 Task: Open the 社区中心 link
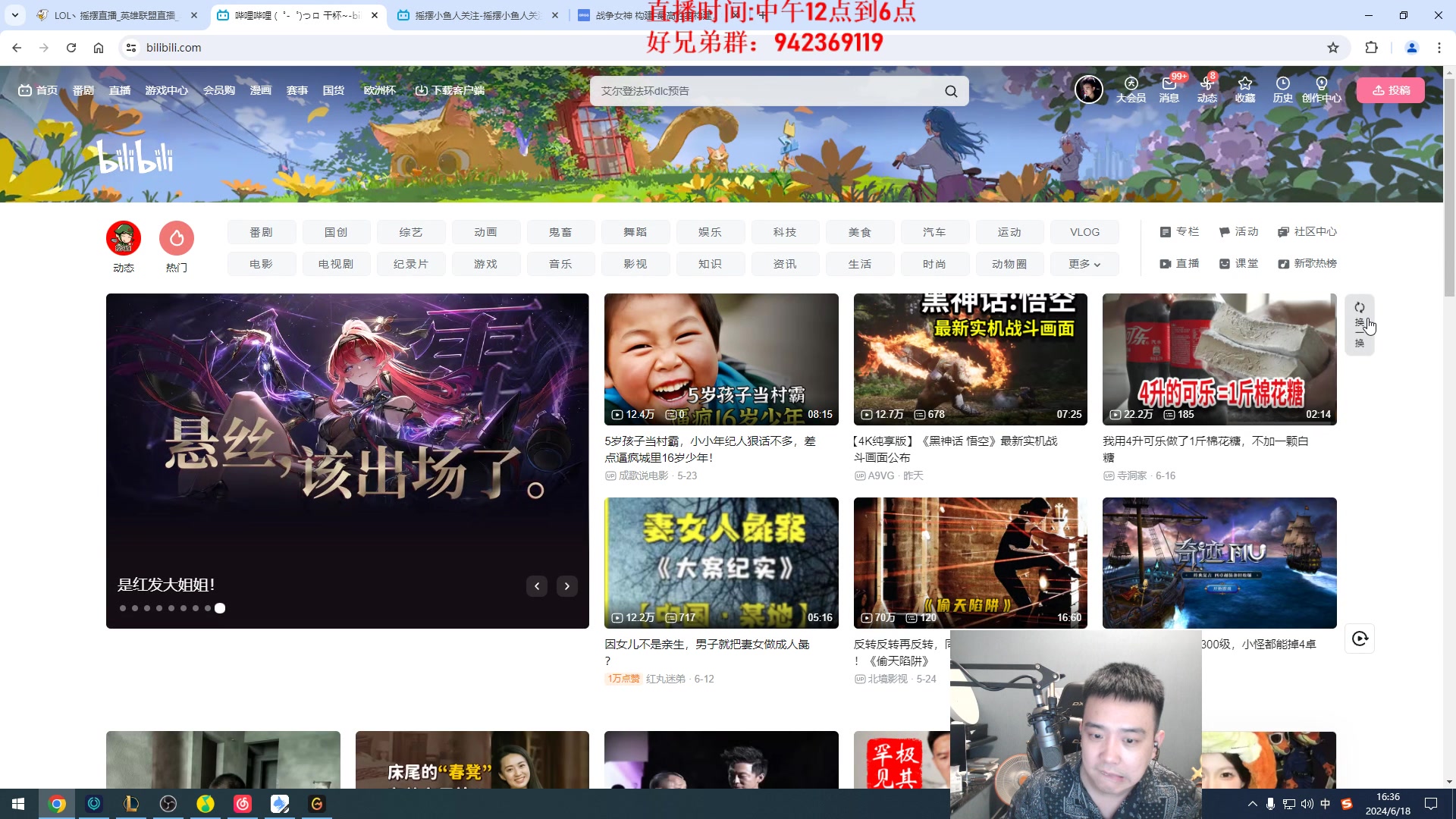click(x=1307, y=232)
